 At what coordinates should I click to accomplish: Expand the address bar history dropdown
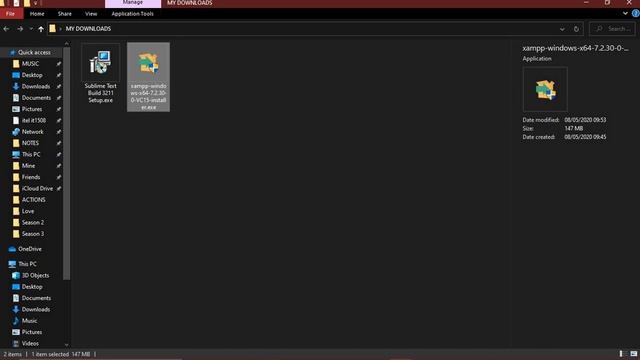(x=562, y=29)
